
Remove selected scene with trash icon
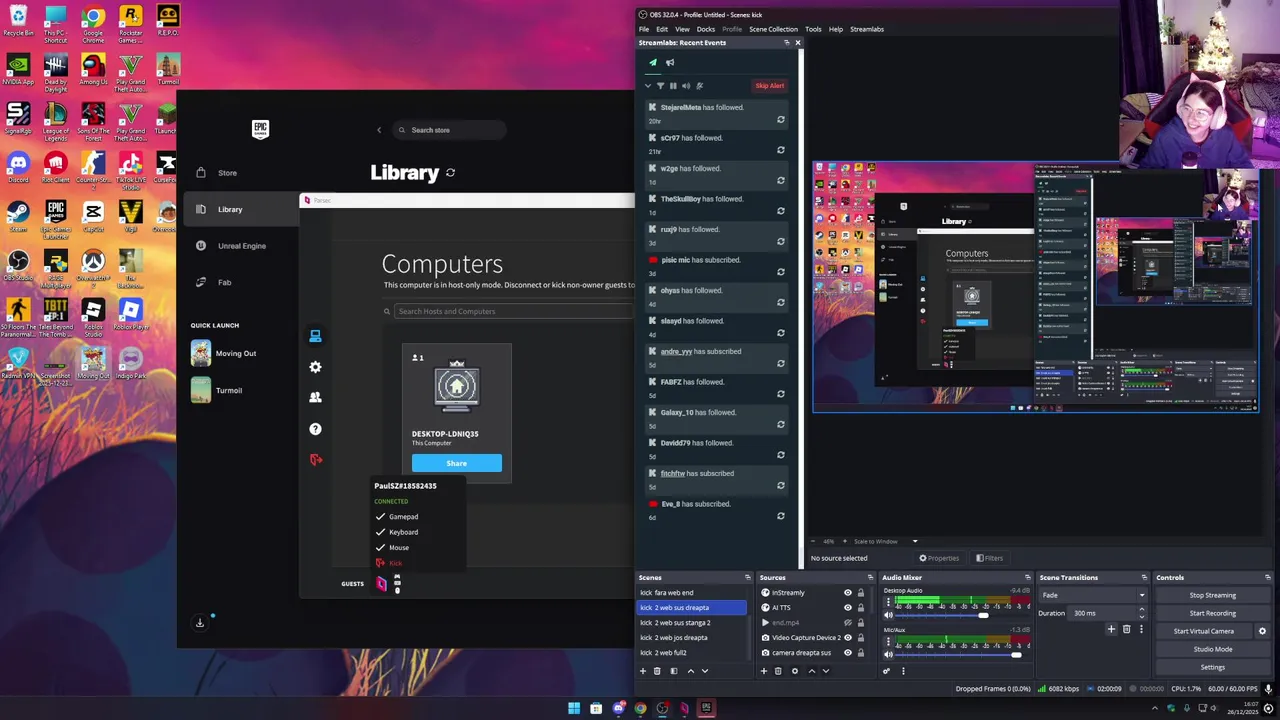657,671
